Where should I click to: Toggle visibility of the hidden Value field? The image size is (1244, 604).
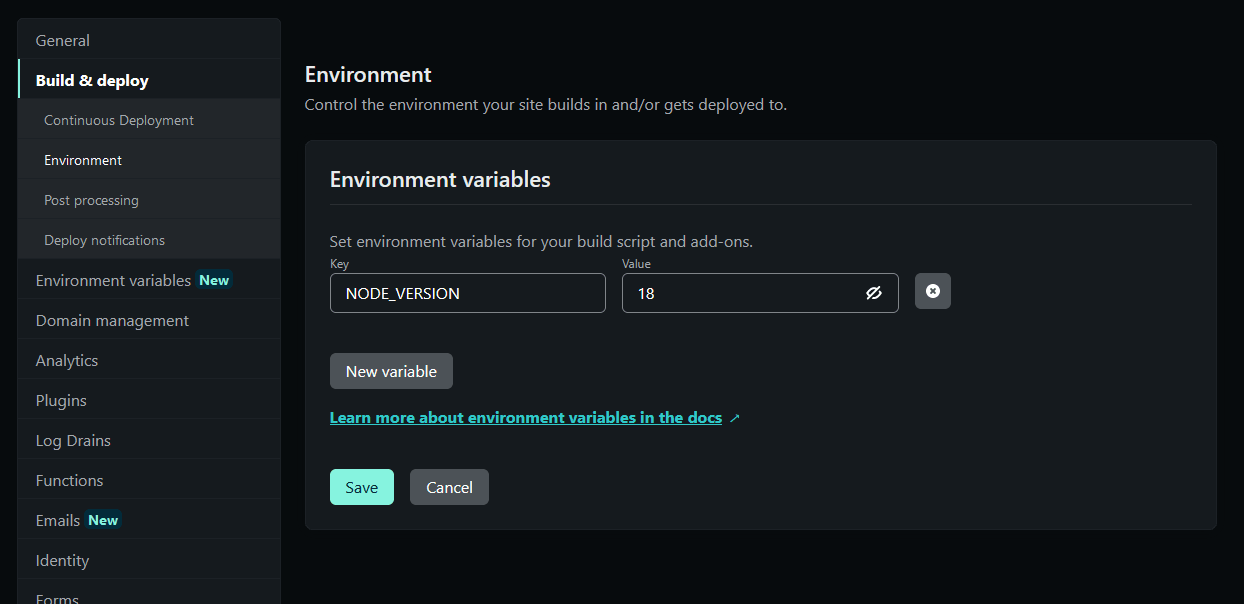click(x=874, y=292)
